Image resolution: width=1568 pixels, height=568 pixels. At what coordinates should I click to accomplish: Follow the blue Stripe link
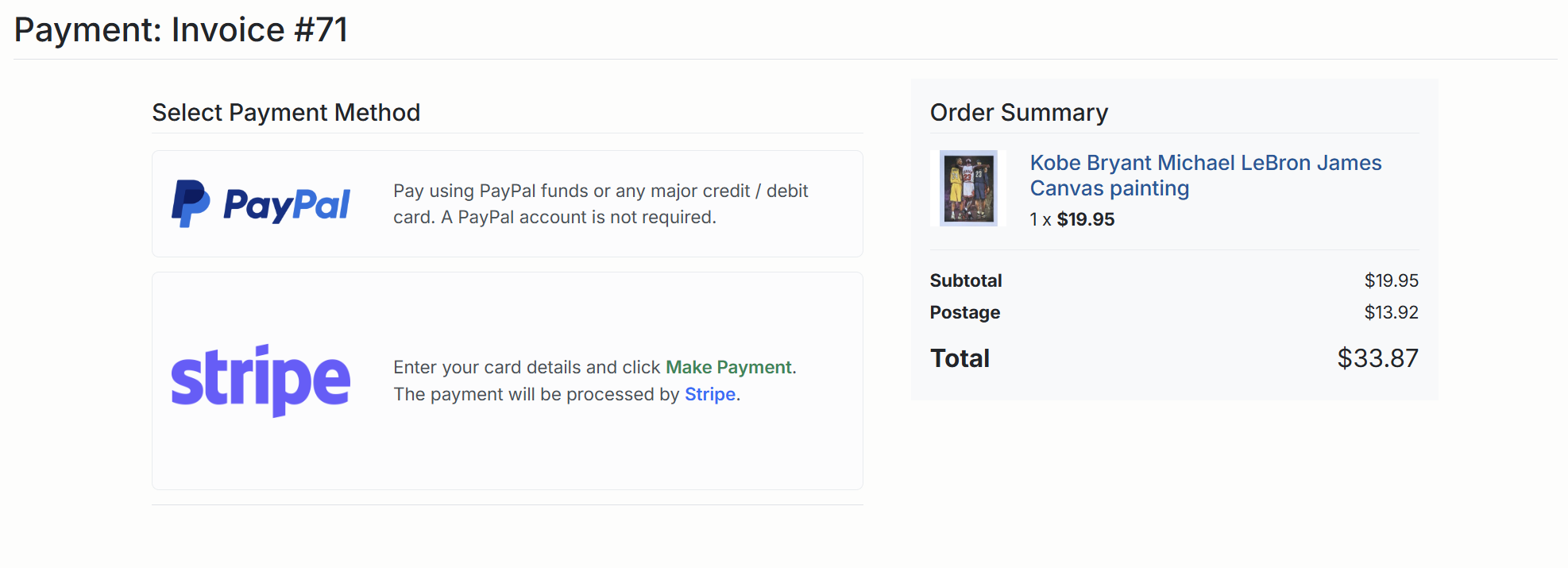pos(710,394)
